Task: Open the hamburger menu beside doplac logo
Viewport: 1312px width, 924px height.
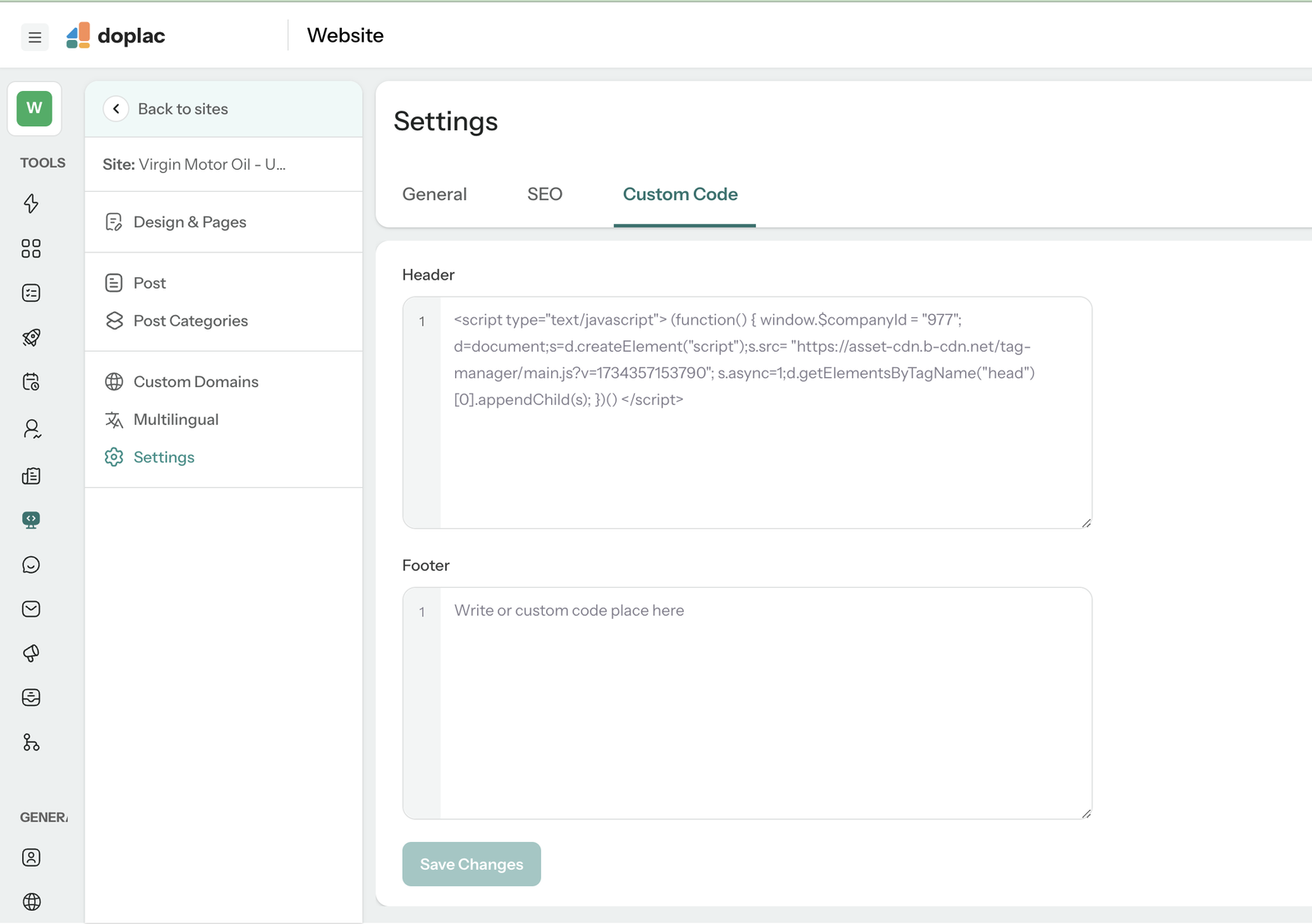Action: [x=34, y=37]
